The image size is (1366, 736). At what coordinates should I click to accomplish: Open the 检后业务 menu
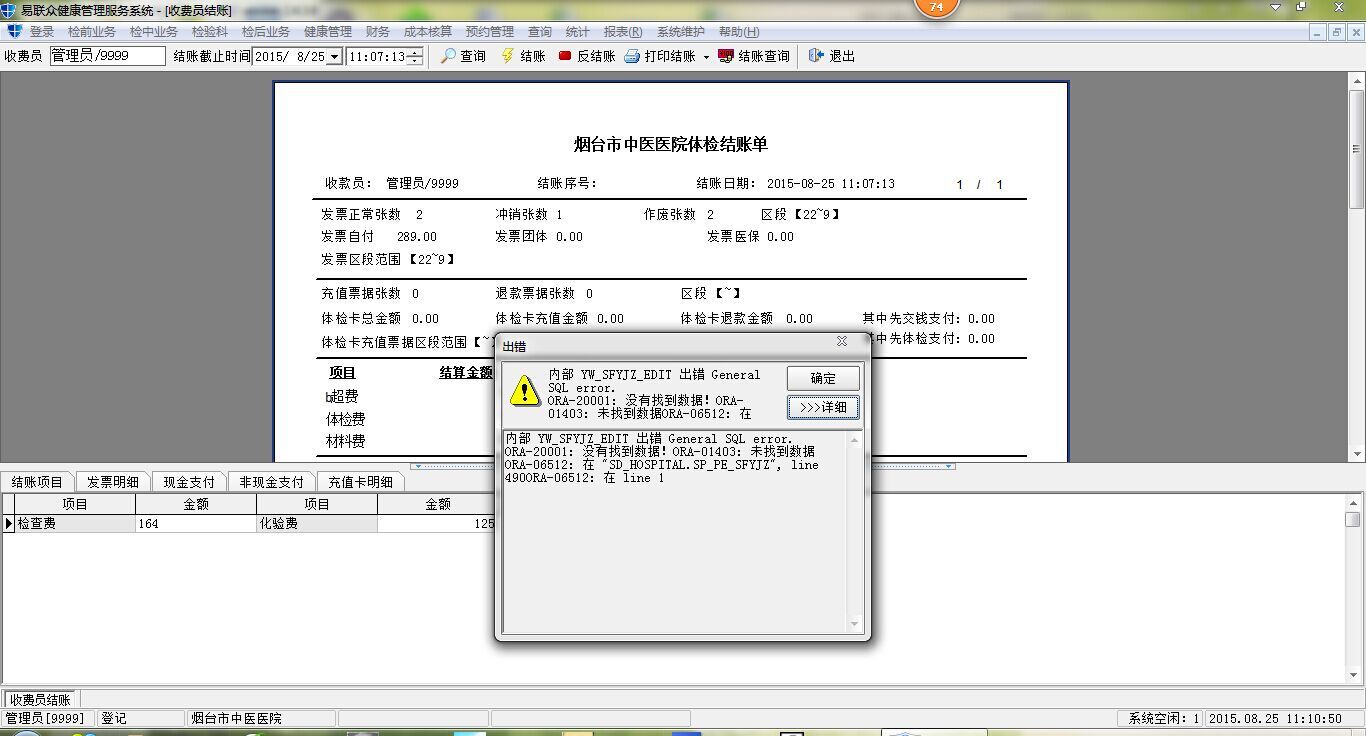click(266, 32)
